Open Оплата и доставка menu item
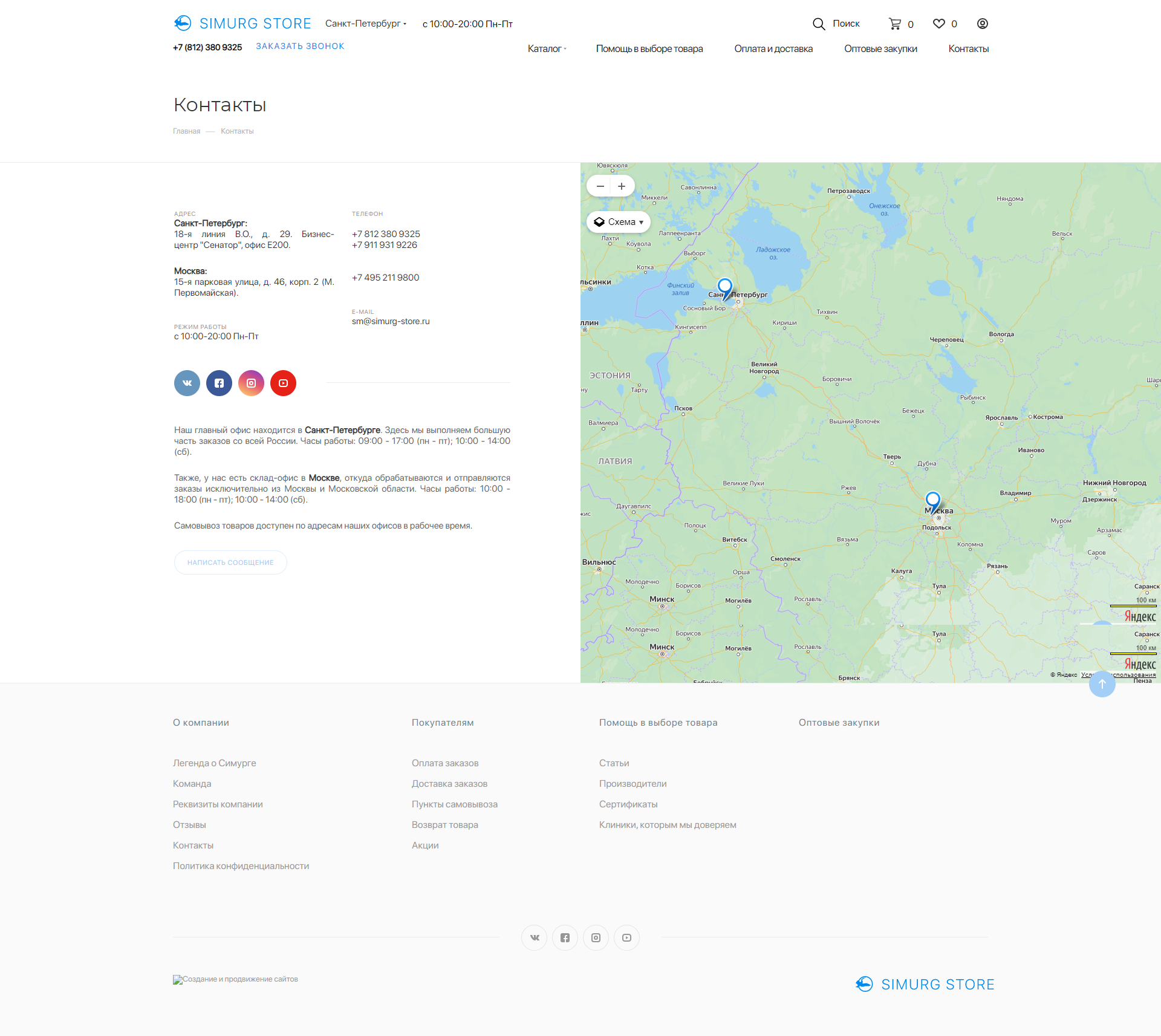1161x1036 pixels. pyautogui.click(x=773, y=49)
